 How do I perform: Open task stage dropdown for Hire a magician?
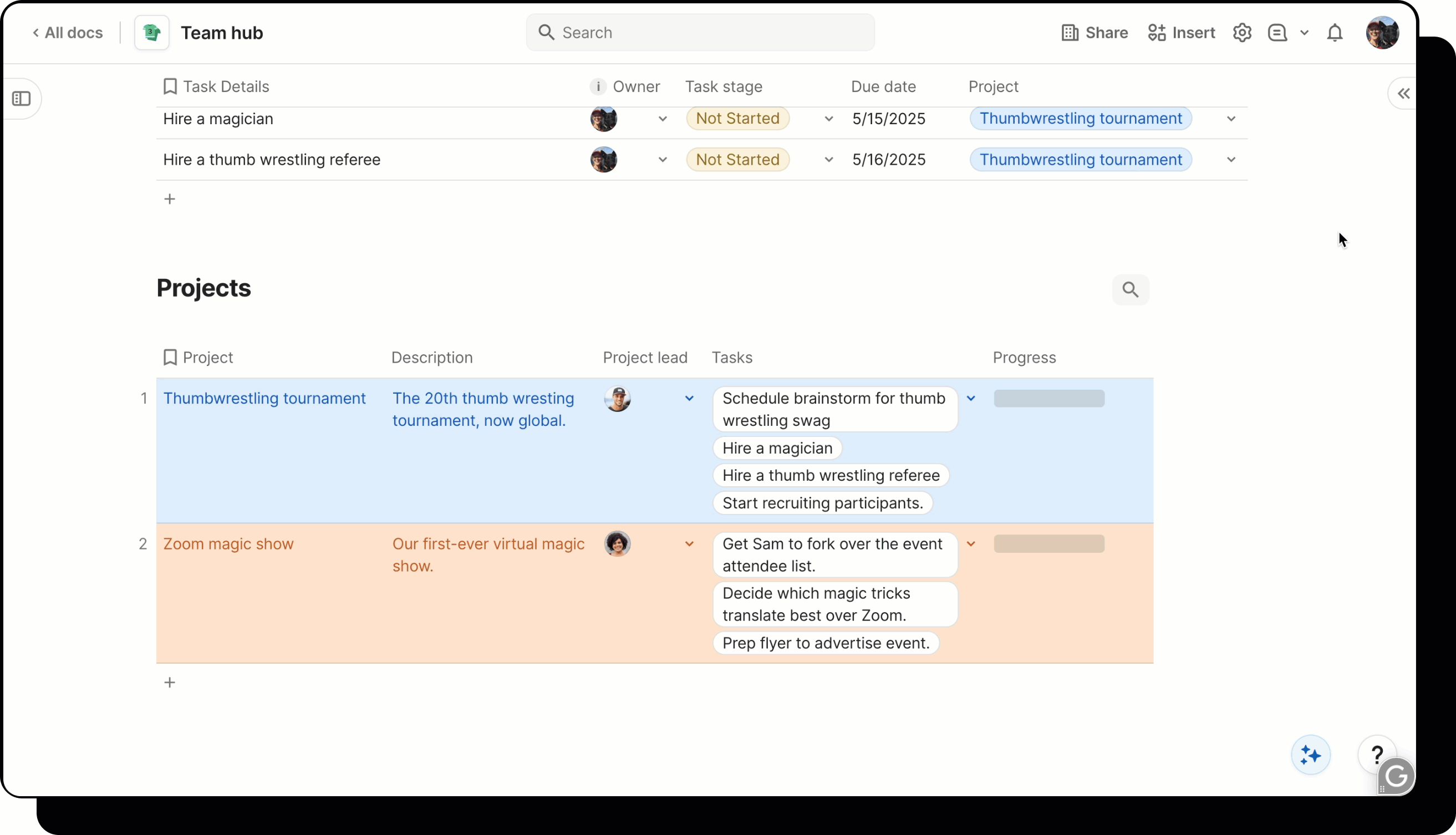tap(829, 119)
